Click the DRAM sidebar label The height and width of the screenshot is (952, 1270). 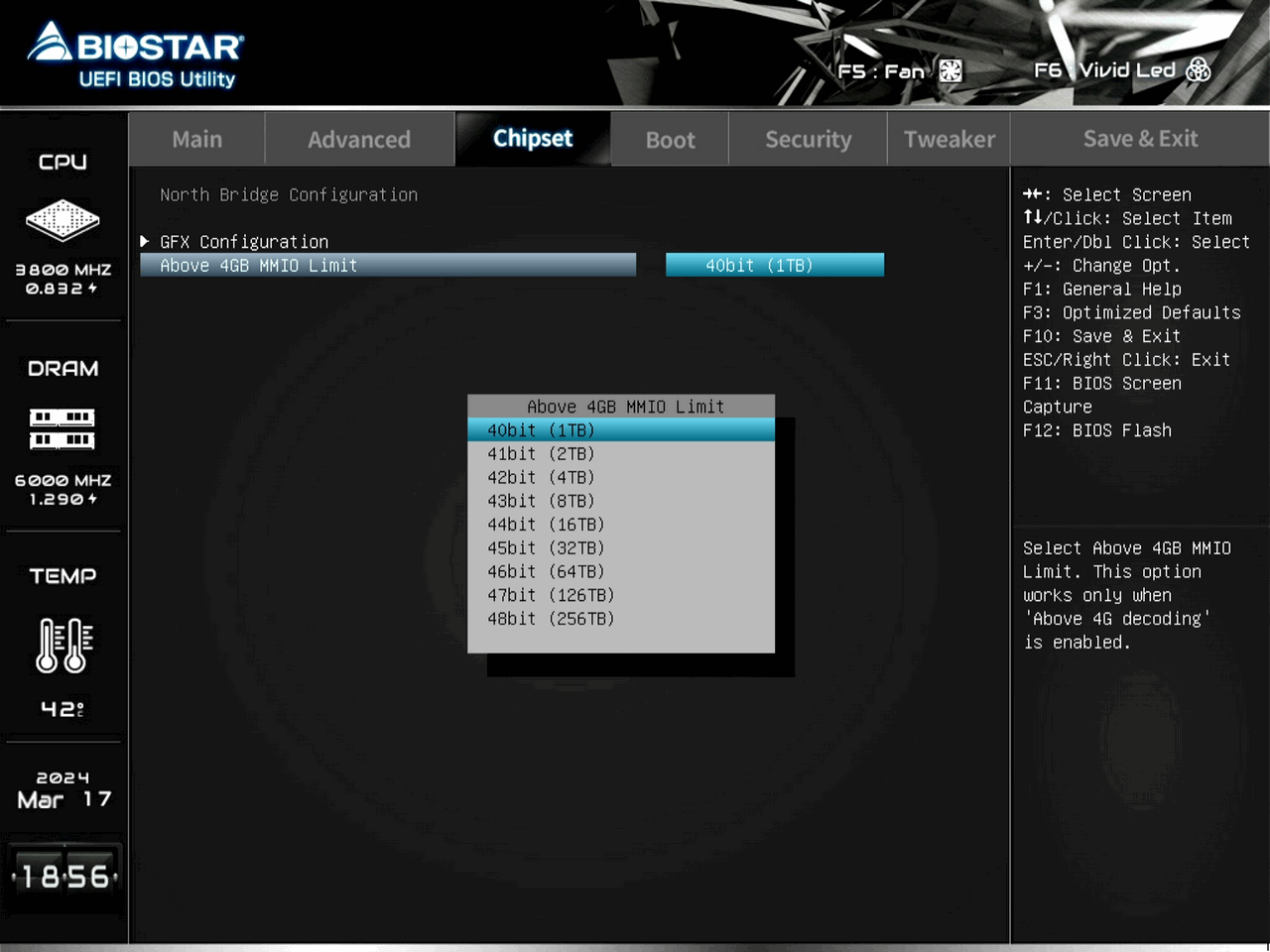[63, 368]
